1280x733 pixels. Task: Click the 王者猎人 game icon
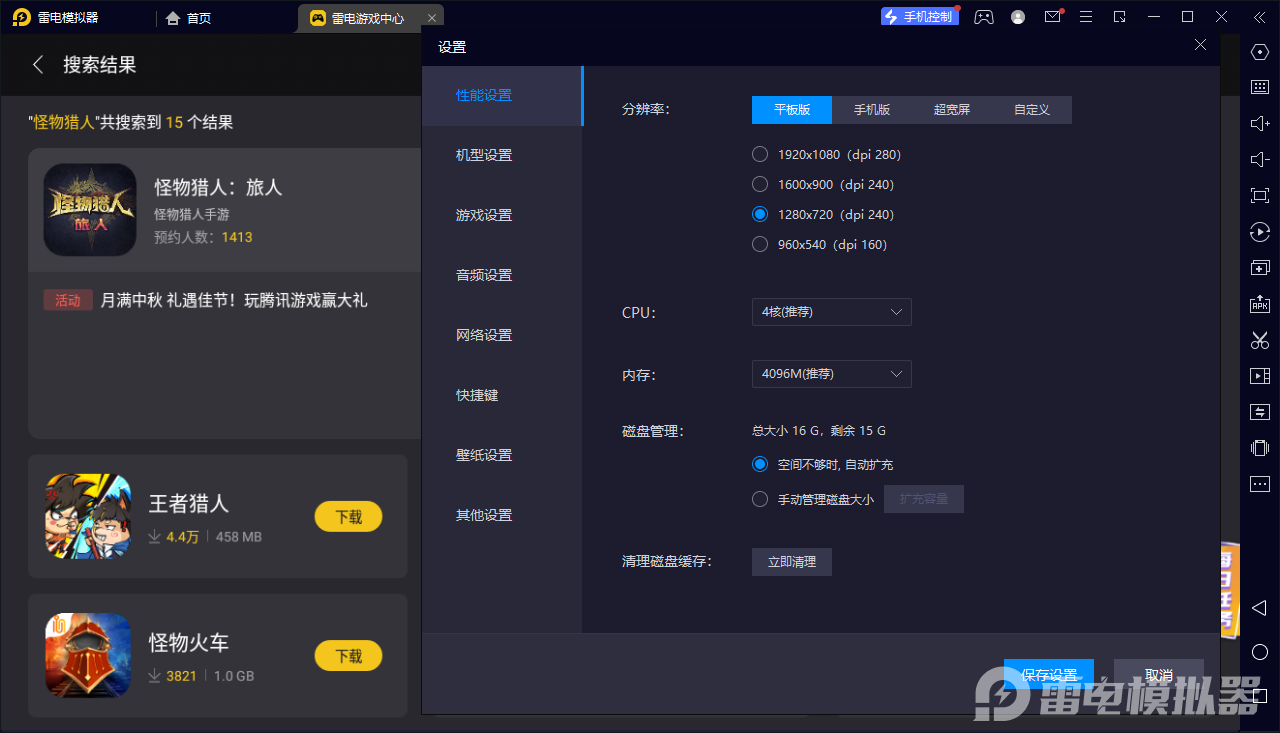tap(88, 516)
